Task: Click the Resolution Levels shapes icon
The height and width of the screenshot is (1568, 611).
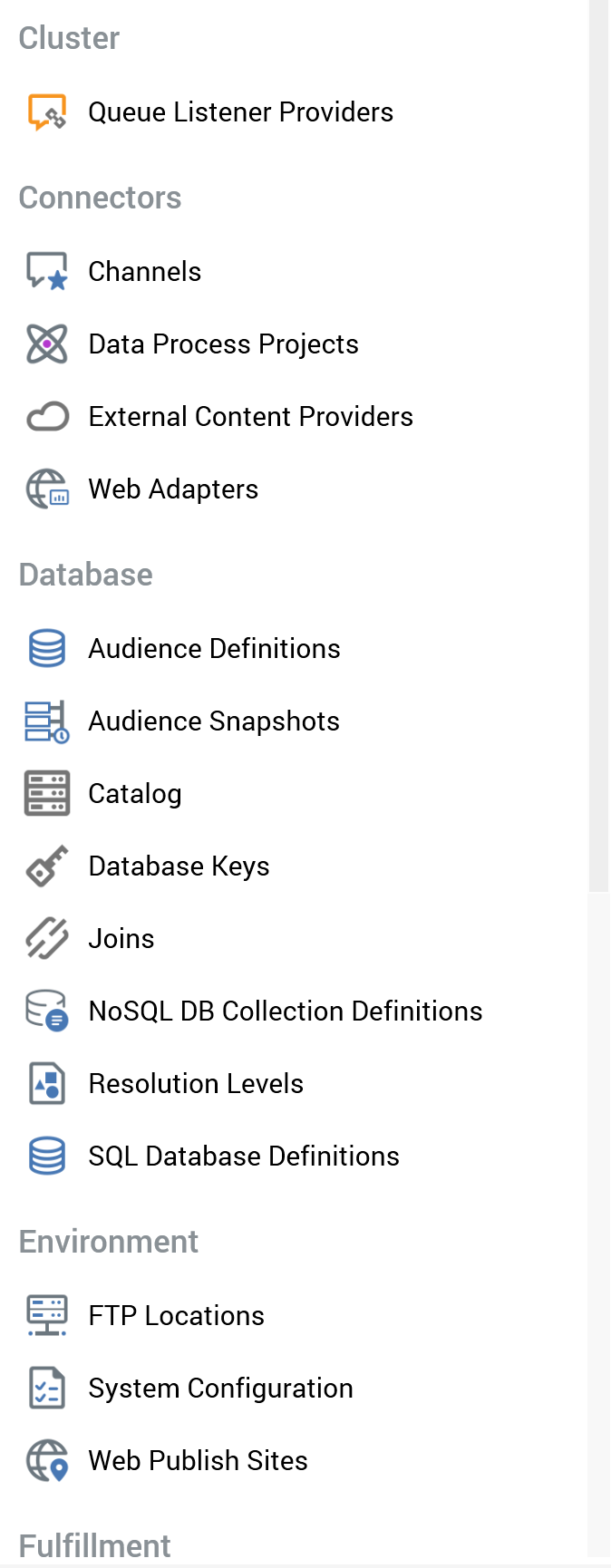Action: [47, 1084]
